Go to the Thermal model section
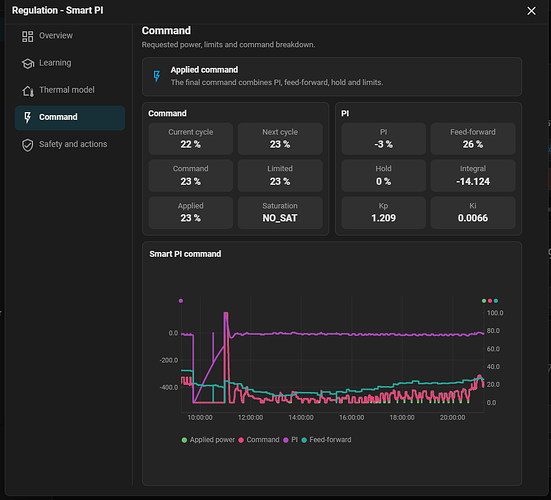 [x=70, y=91]
